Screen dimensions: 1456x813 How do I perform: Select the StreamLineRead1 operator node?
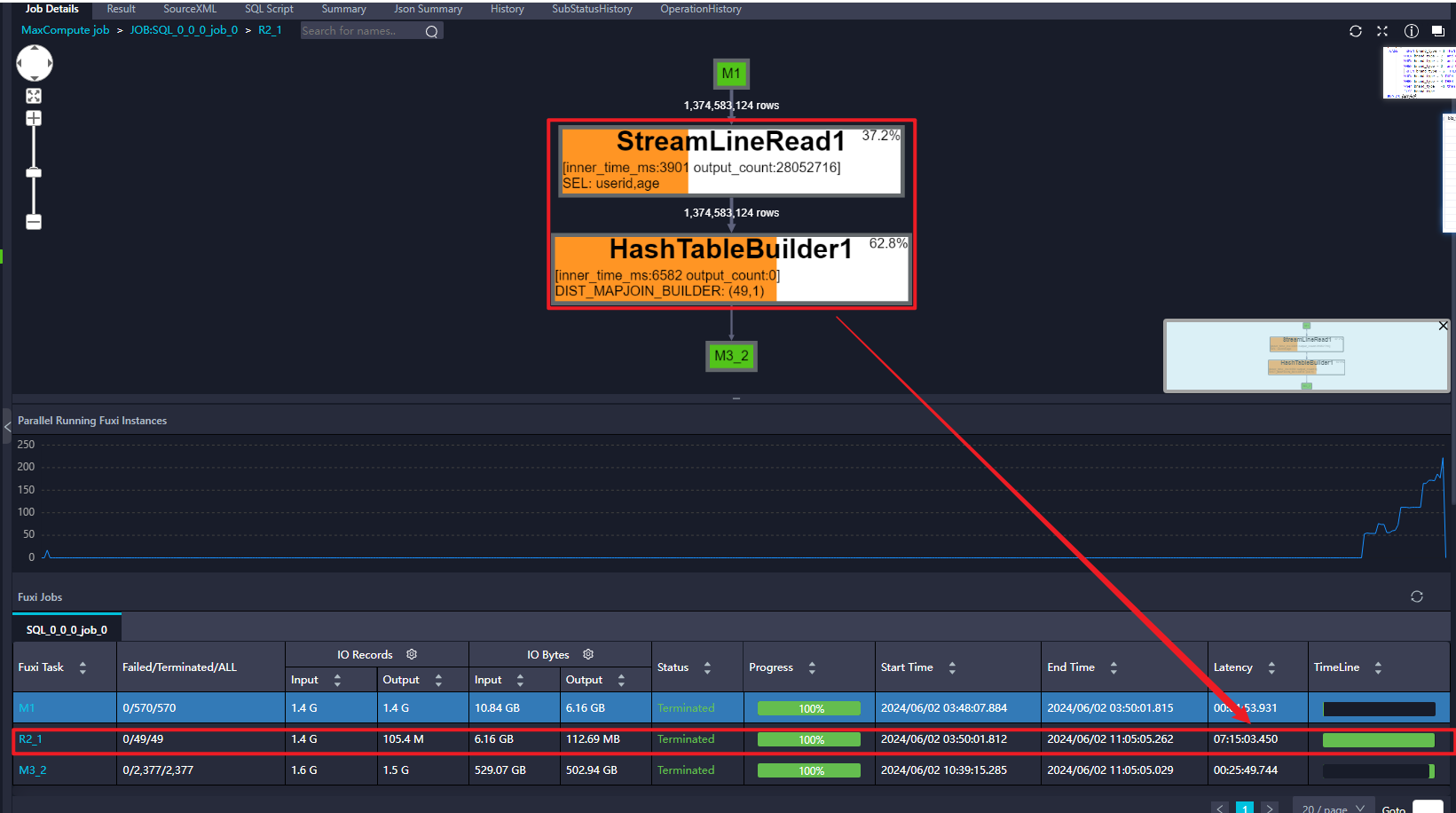731,161
